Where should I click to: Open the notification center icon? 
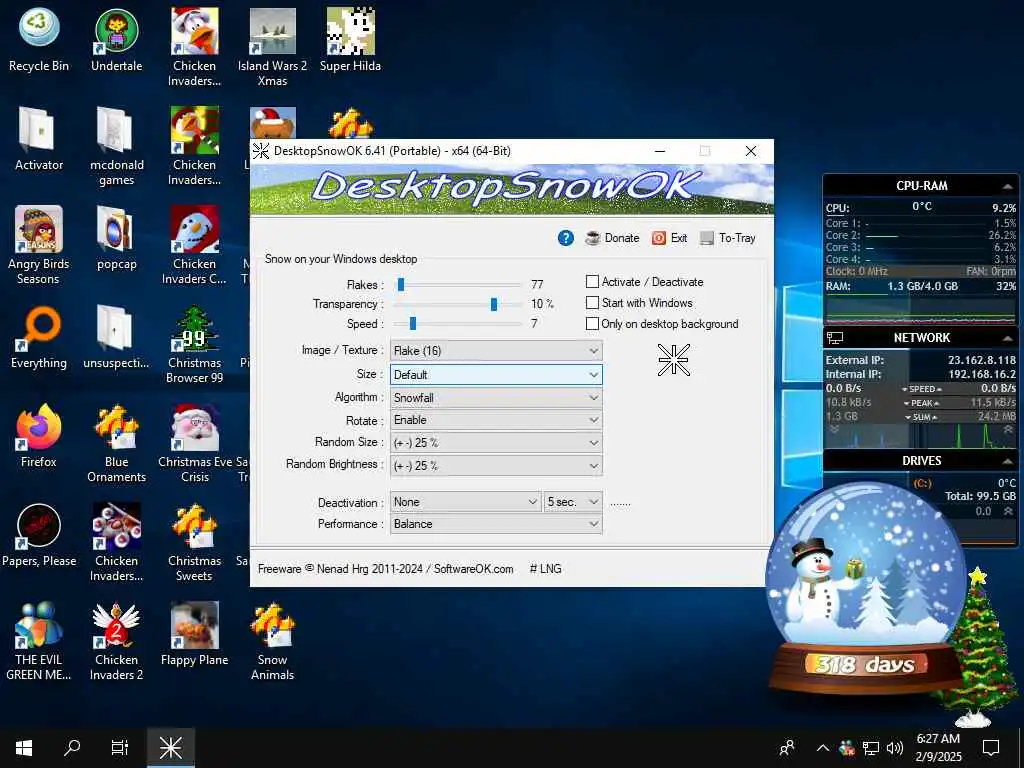[991, 748]
